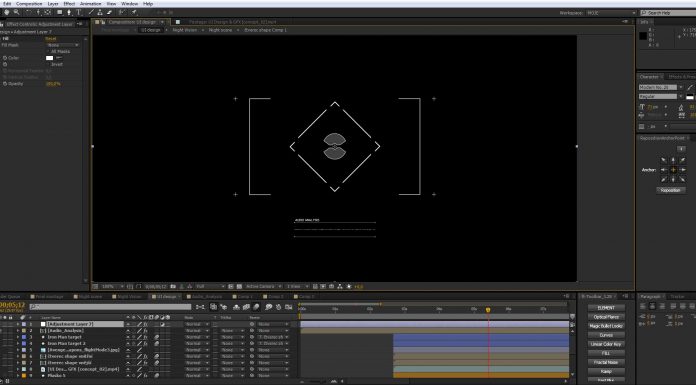The width and height of the screenshot is (696, 385).
Task: Open the Composition menu
Action: click(29, 4)
